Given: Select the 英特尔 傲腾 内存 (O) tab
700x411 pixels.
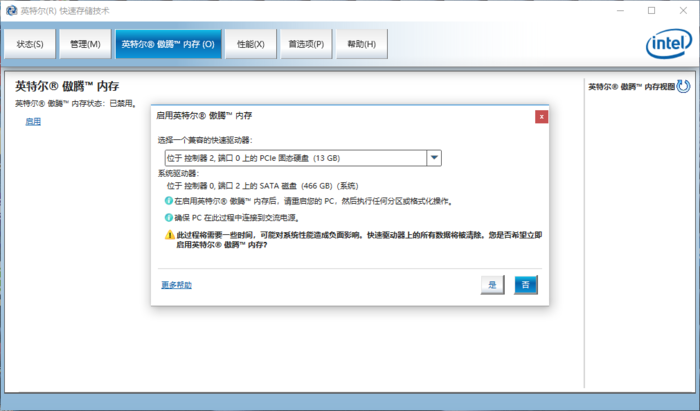Looking at the screenshot, I should tap(168, 44).
